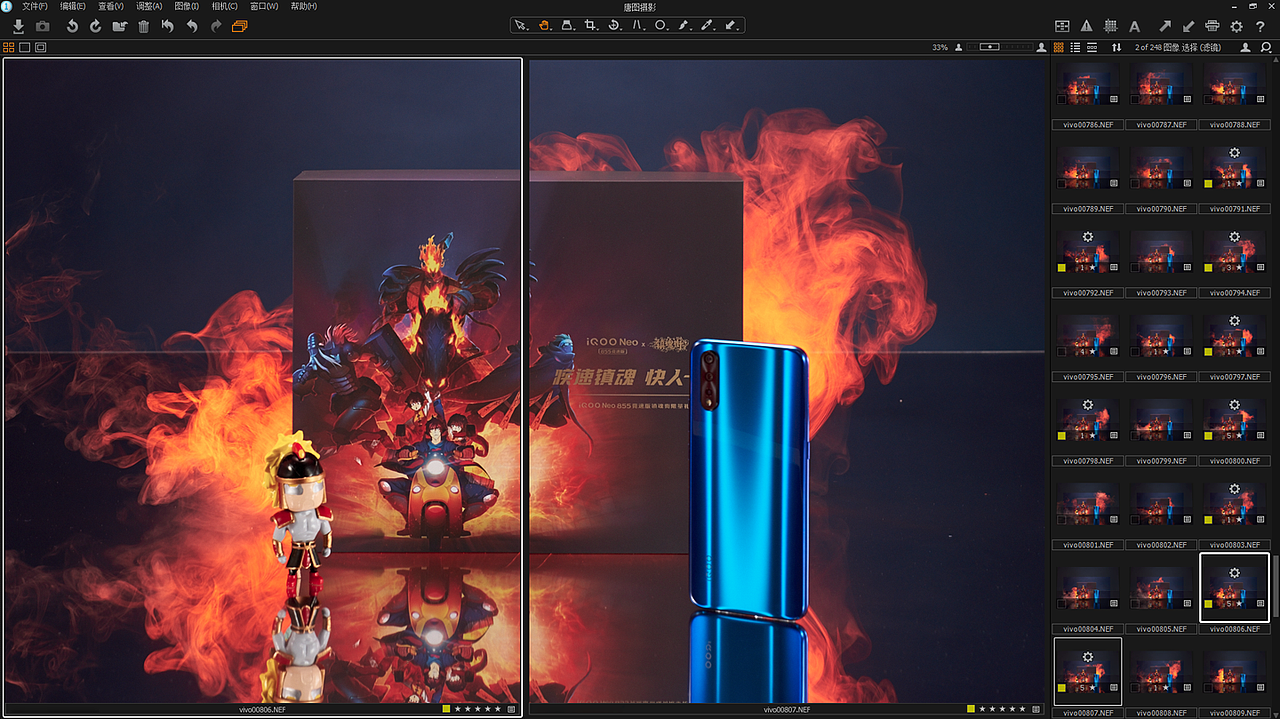Image resolution: width=1280 pixels, height=719 pixels.
Task: Click the camera Capture icon
Action: click(42, 26)
